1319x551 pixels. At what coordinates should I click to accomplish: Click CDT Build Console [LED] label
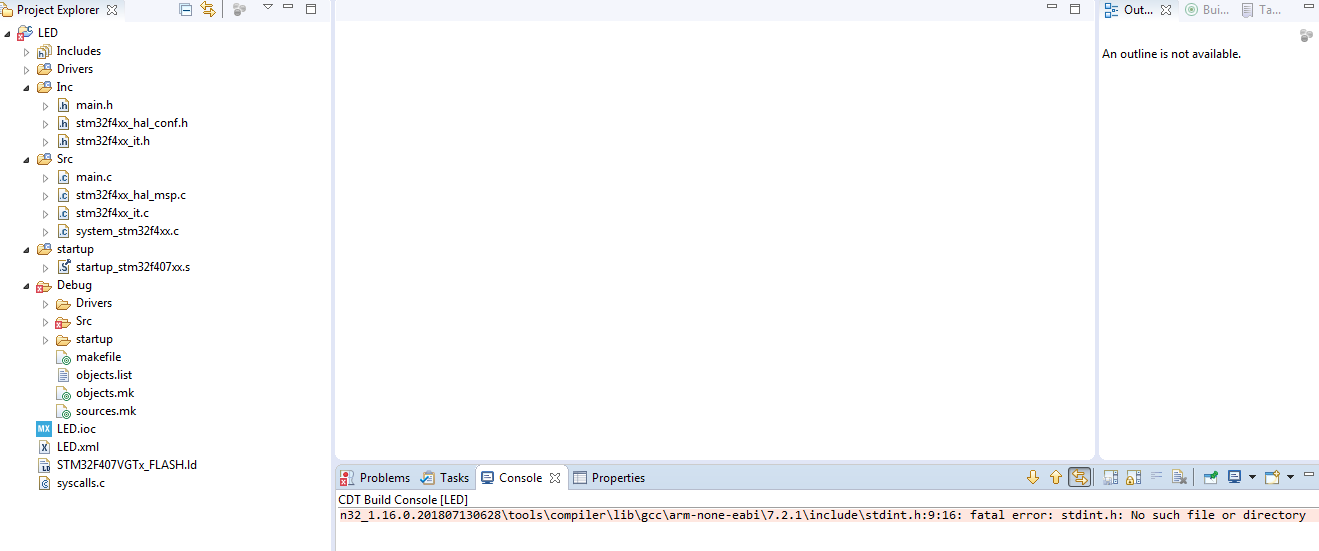[x=403, y=500]
